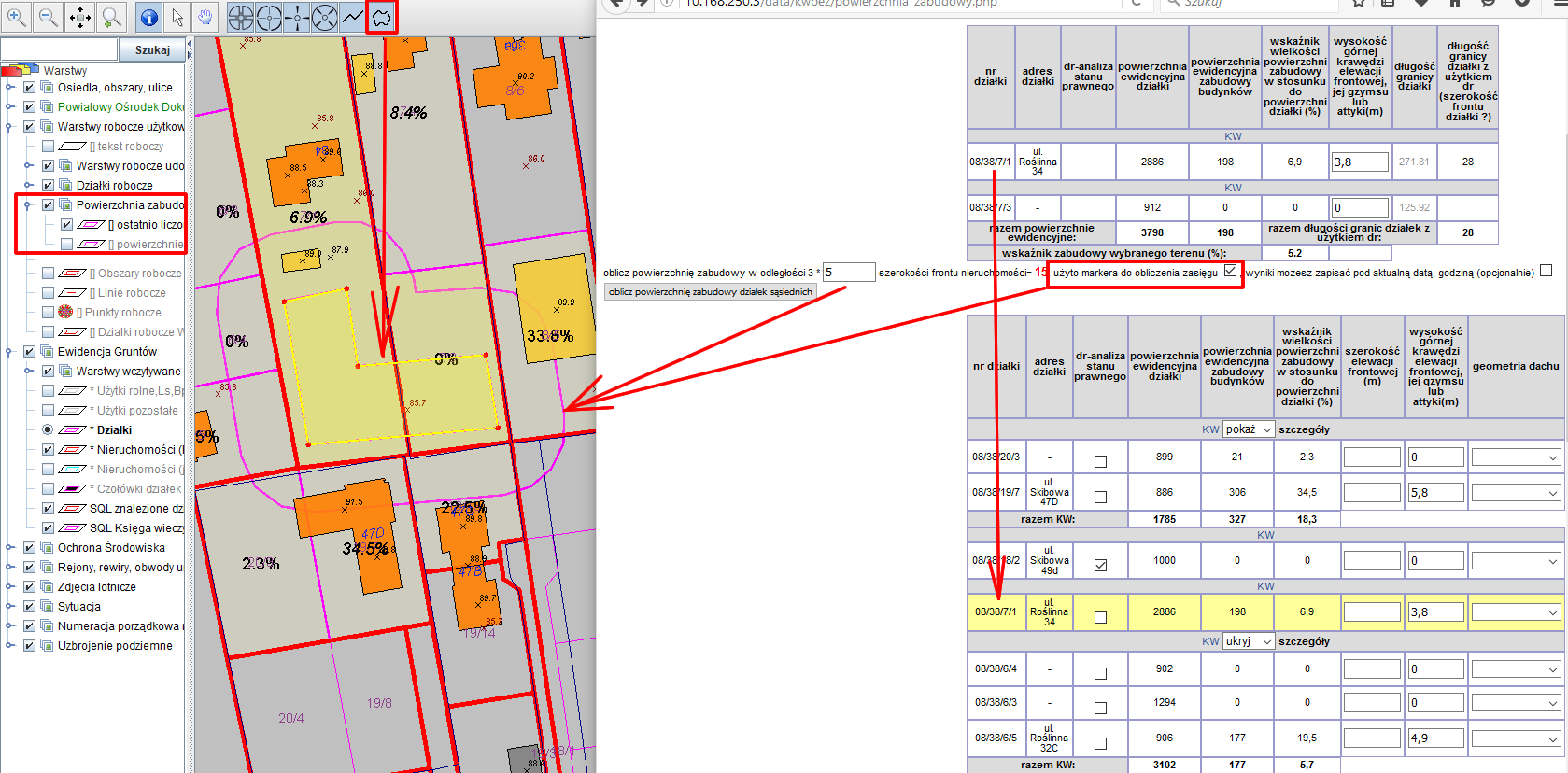Open the 'ukryj' KW dropdown
The height and width of the screenshot is (773, 1568).
(1249, 641)
